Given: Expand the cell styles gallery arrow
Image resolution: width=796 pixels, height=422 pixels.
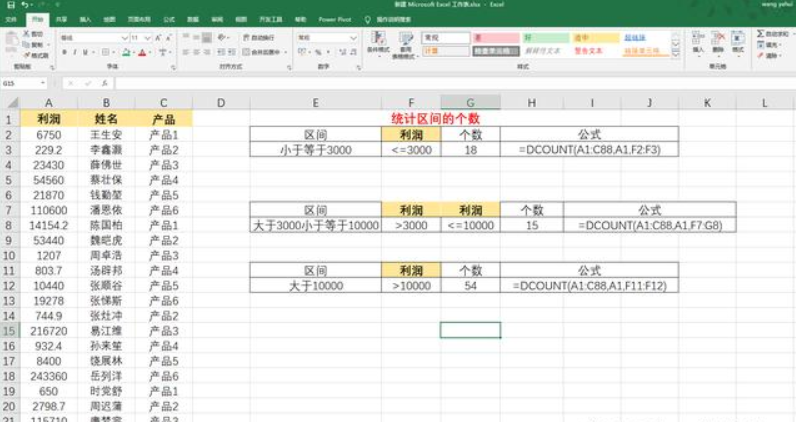Looking at the screenshot, I should pyautogui.click(x=676, y=54).
